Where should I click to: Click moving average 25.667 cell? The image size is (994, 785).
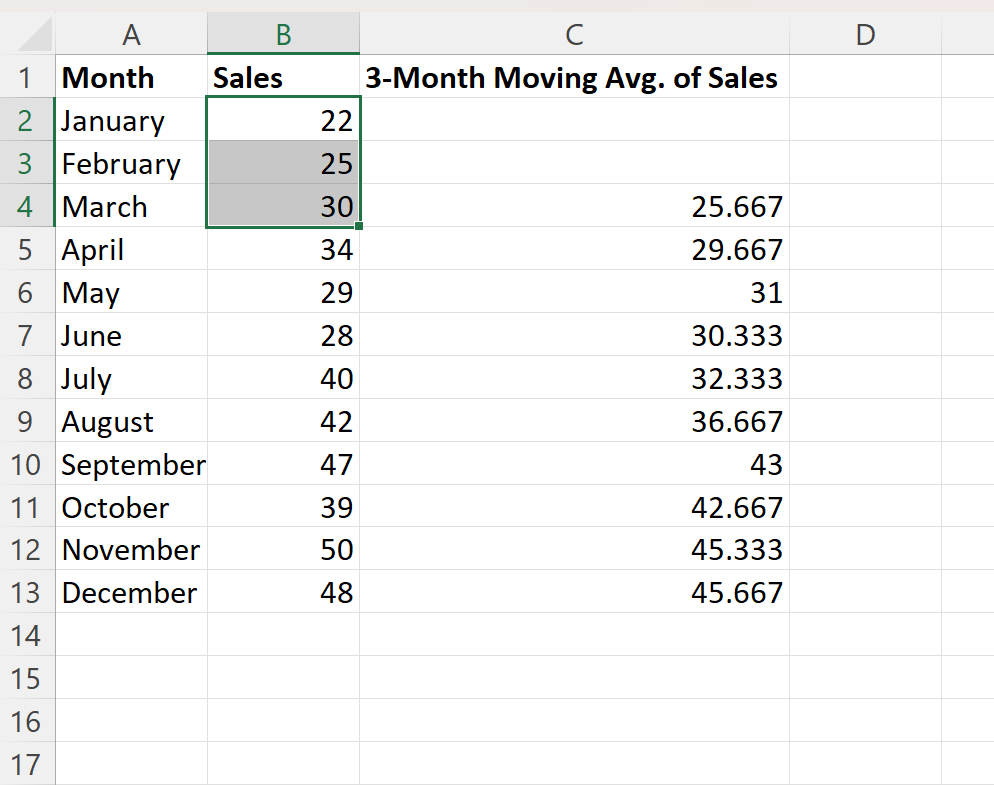click(x=574, y=207)
